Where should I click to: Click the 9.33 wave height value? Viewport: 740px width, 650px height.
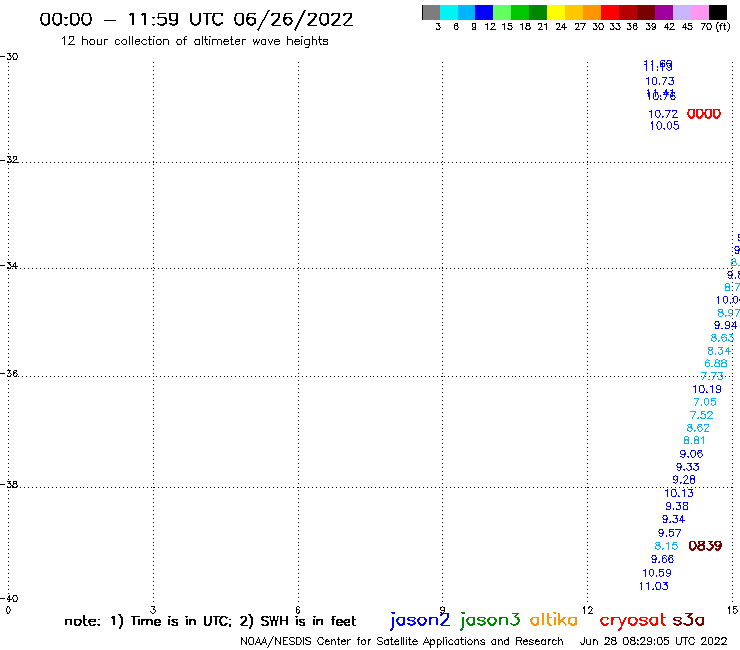688,467
